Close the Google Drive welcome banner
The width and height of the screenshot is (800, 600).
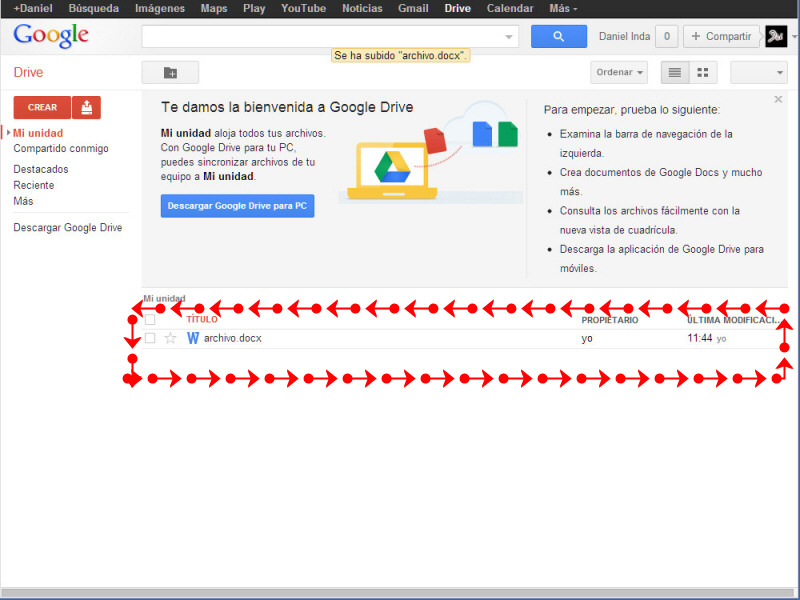click(x=778, y=99)
